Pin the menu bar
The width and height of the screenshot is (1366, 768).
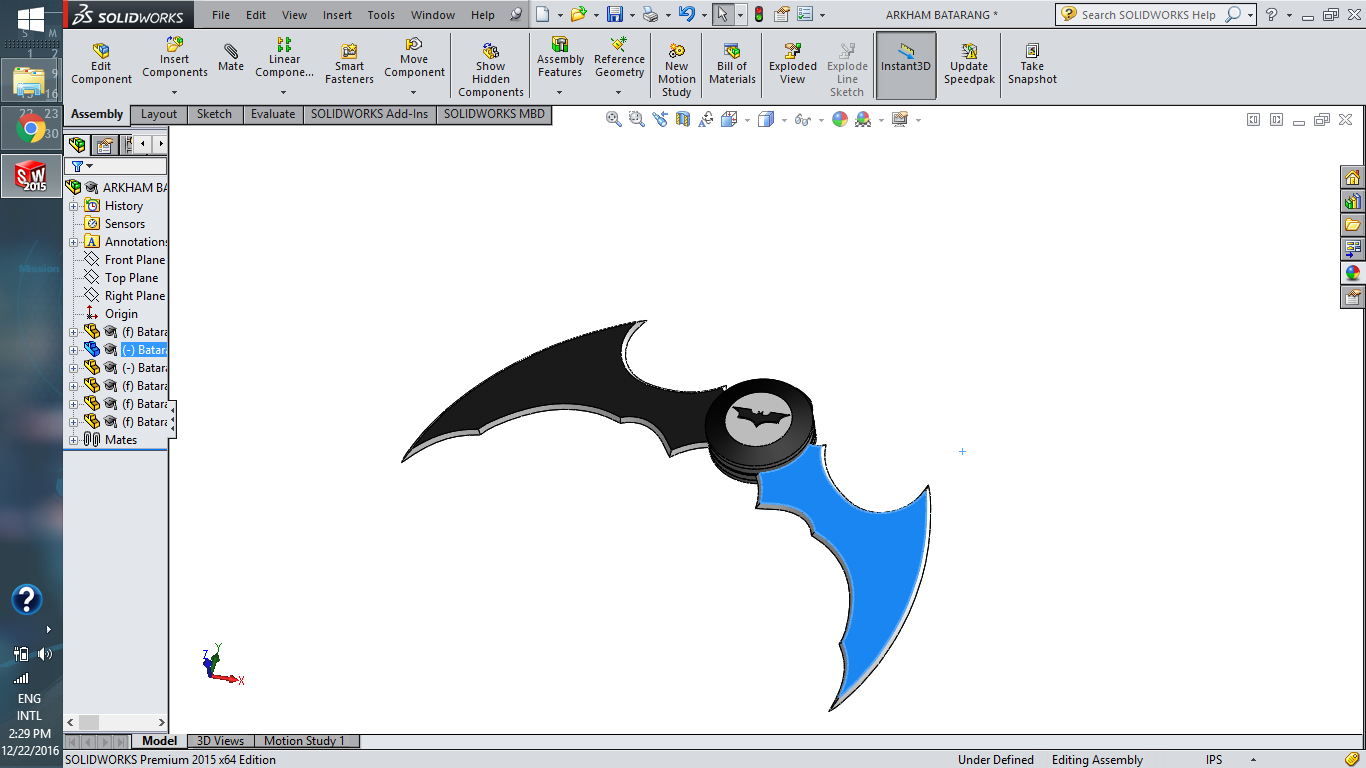pos(516,15)
